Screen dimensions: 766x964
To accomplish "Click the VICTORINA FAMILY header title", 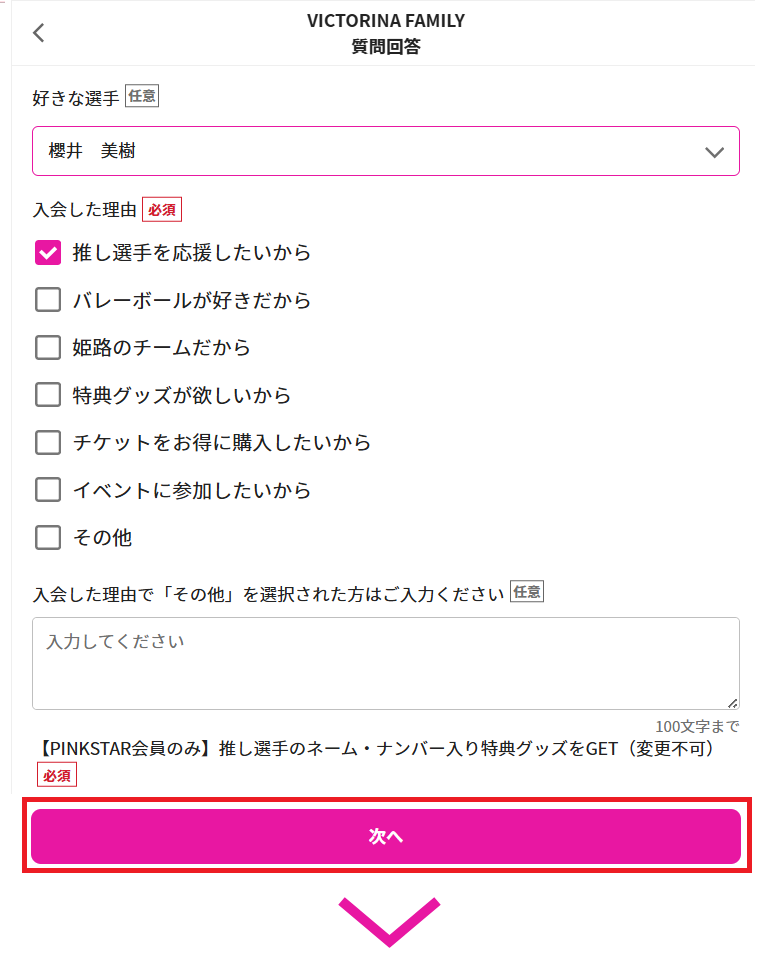I will click(x=385, y=21).
